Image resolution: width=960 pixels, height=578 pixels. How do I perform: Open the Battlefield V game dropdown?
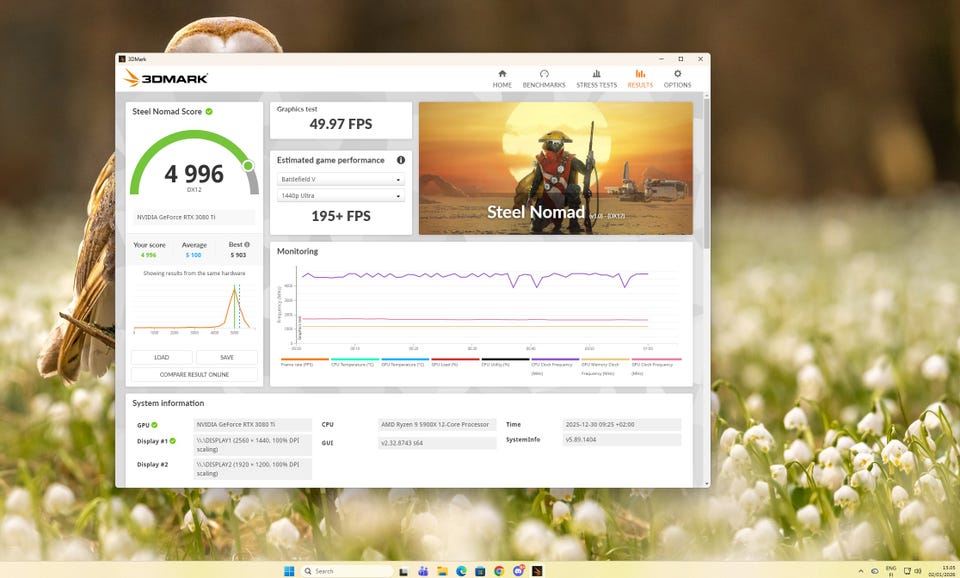[x=340, y=179]
